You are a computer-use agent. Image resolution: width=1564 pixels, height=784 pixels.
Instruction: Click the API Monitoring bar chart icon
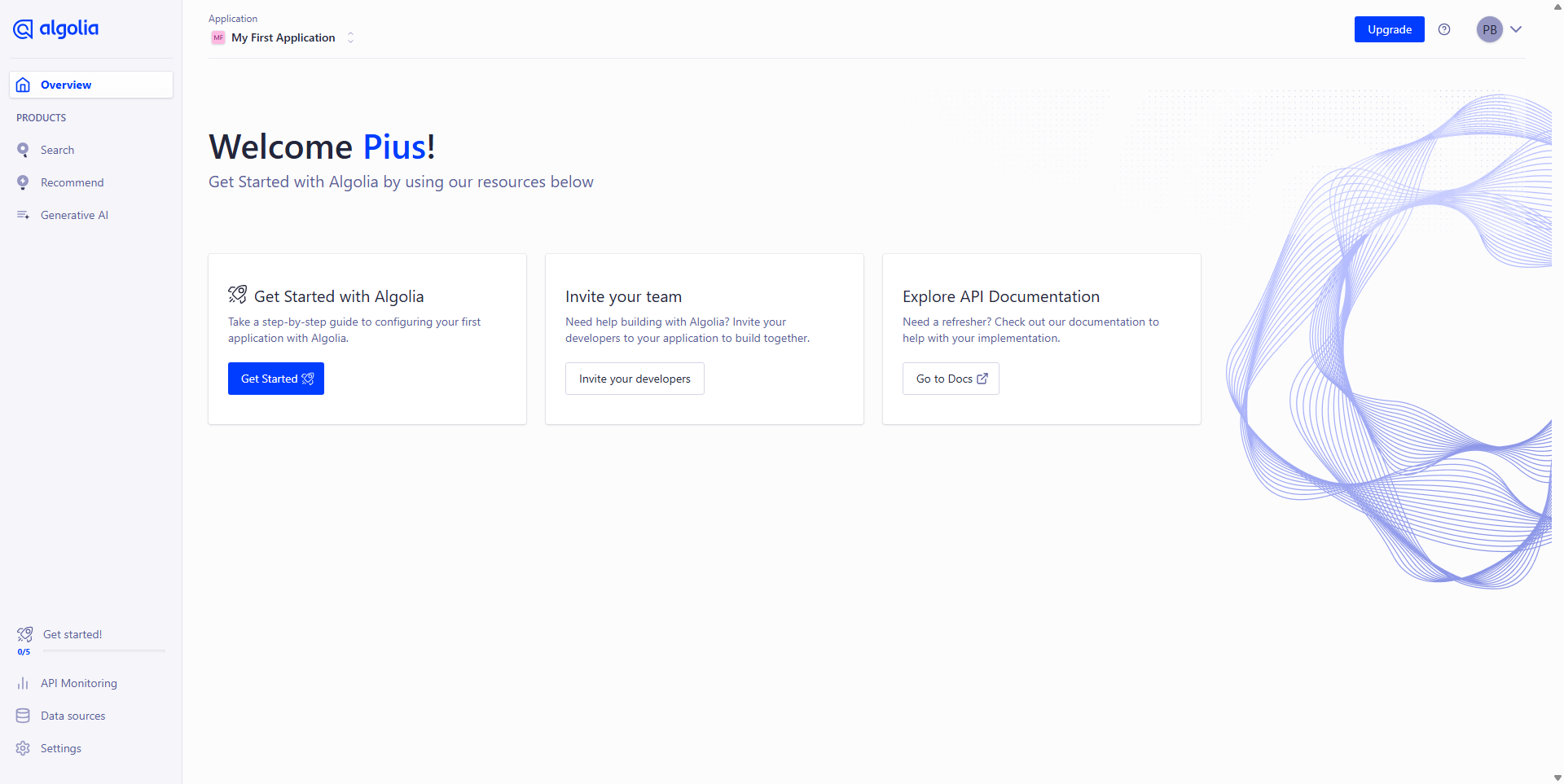(23, 683)
